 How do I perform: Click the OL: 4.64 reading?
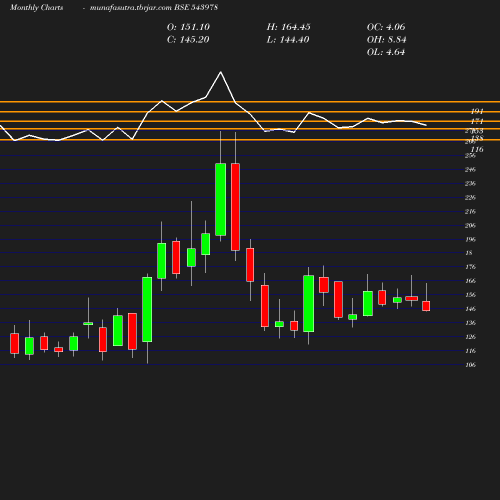click(386, 52)
